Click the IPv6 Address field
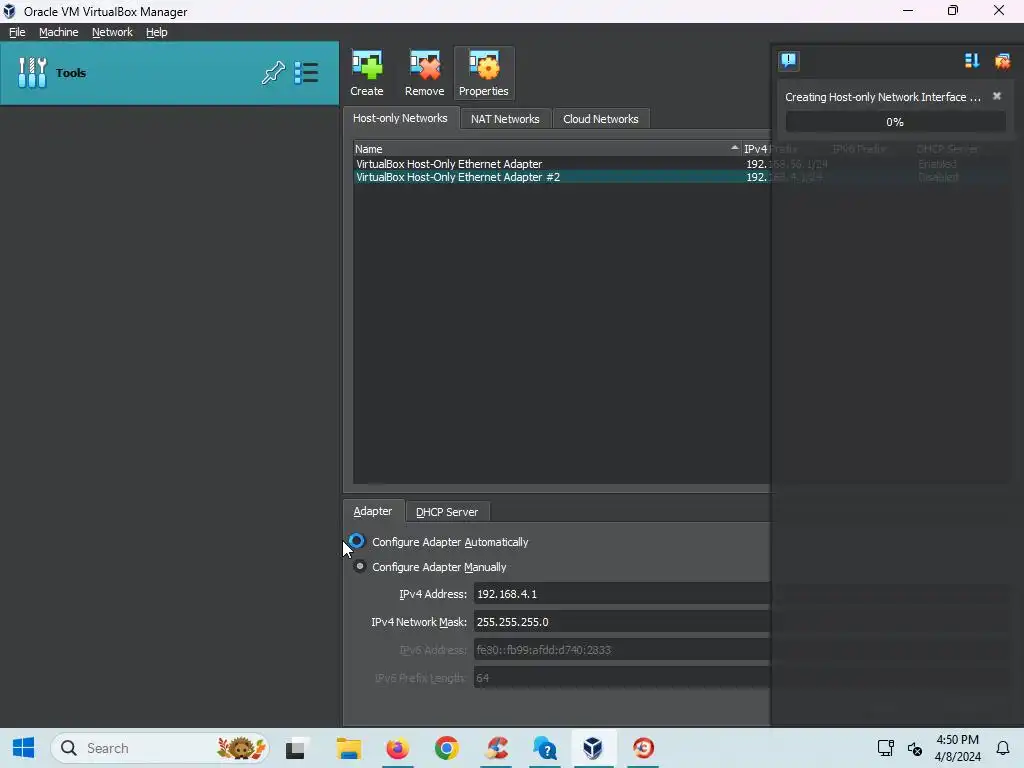 click(622, 650)
